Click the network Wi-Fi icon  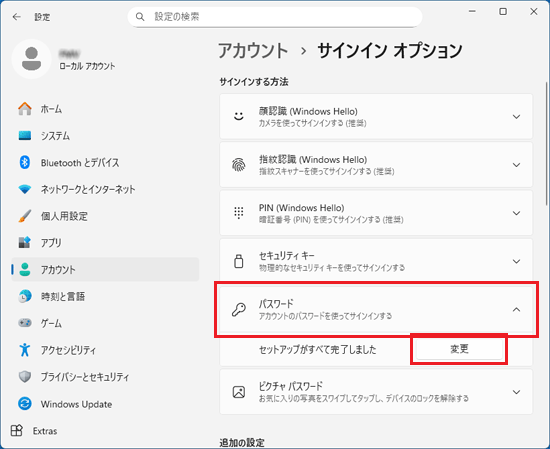tap(25, 189)
